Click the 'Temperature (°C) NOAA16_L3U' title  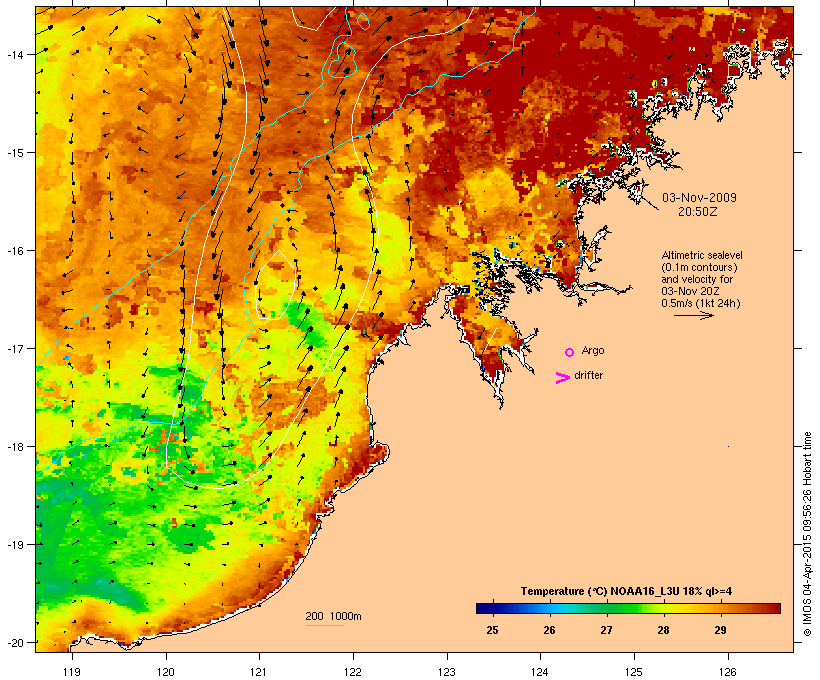600,591
